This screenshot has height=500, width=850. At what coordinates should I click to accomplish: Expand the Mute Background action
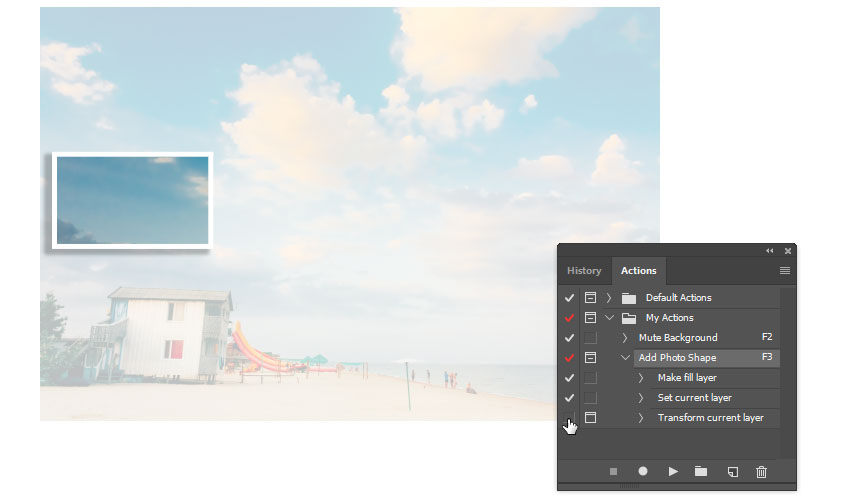click(624, 338)
